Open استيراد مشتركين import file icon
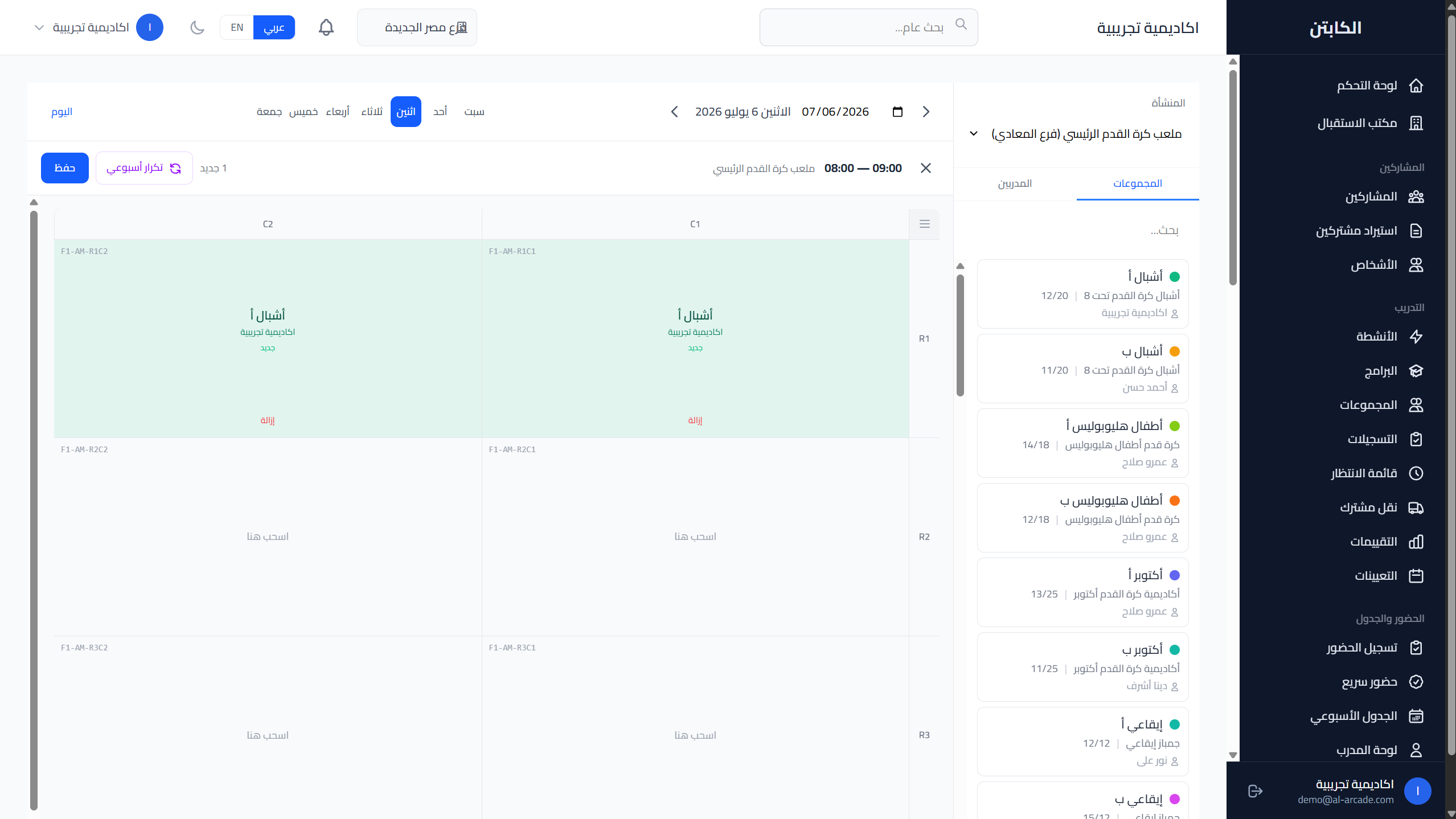 pos(1416,231)
